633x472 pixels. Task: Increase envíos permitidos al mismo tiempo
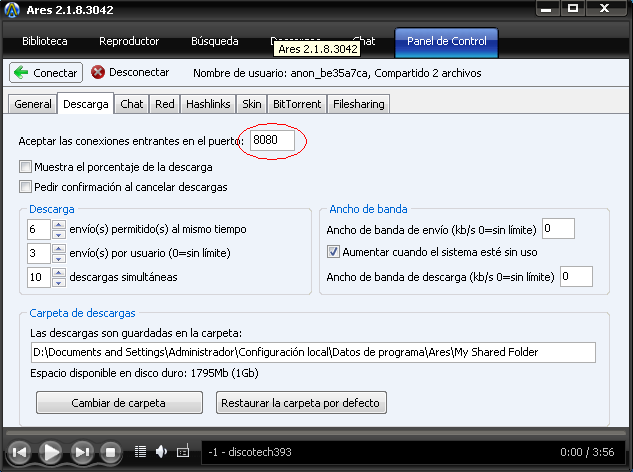pyautogui.click(x=59, y=225)
